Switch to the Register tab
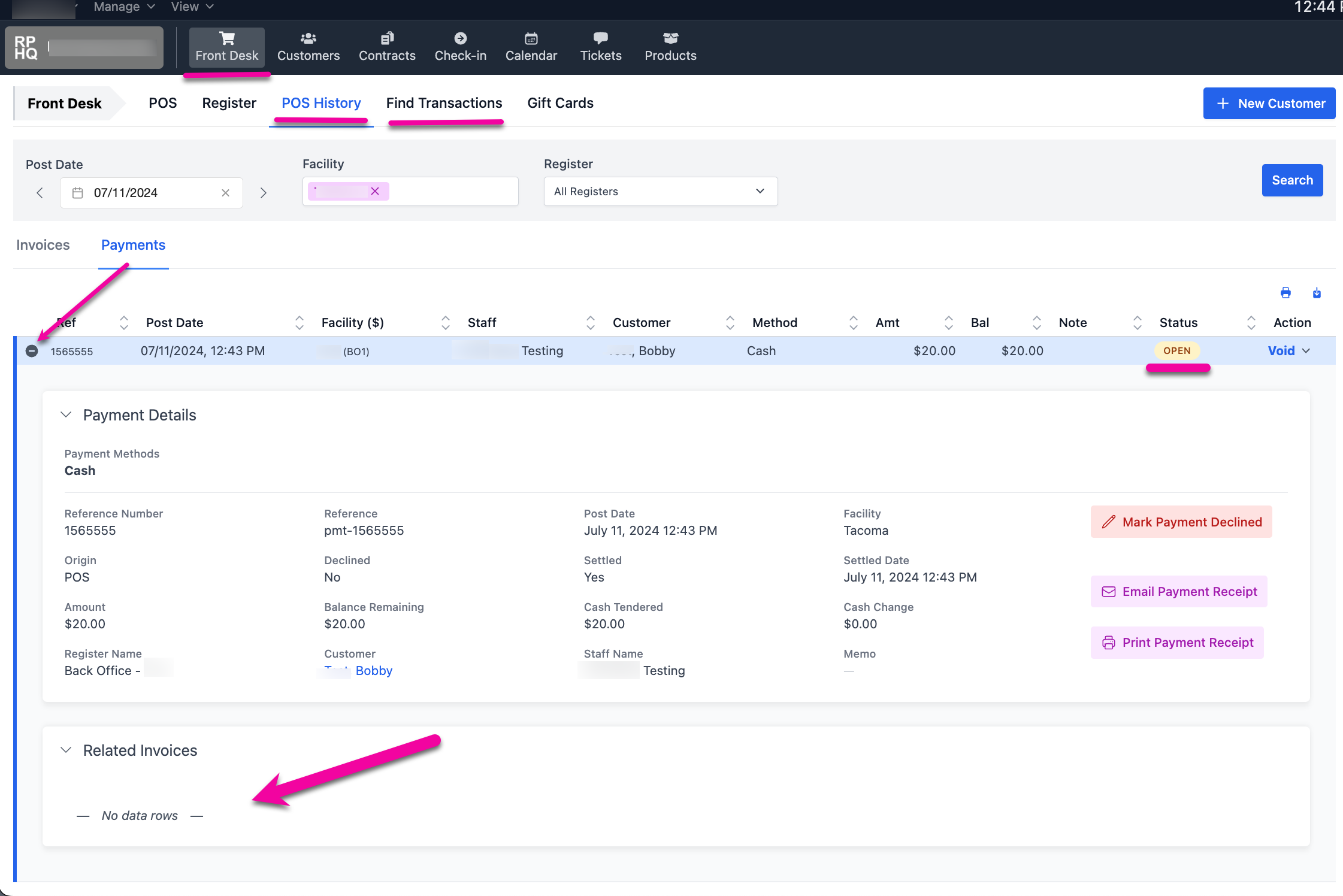This screenshot has width=1343, height=896. tap(229, 103)
